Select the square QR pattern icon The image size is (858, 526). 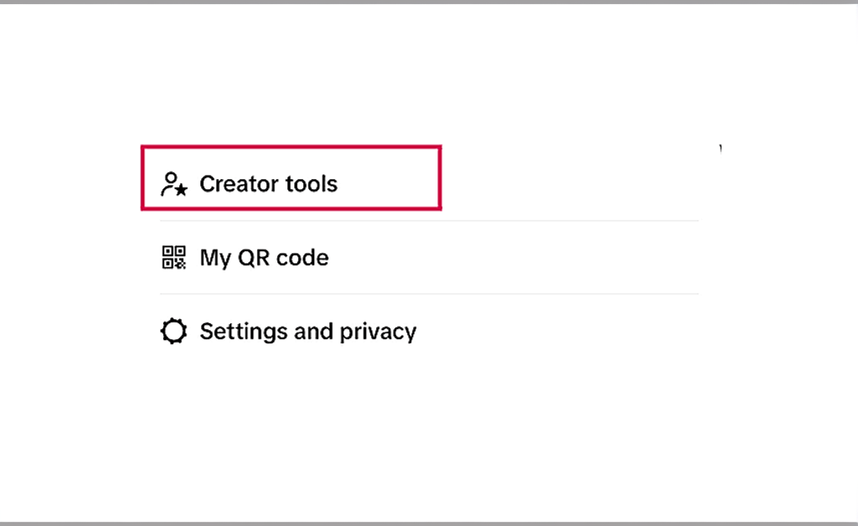(x=174, y=257)
